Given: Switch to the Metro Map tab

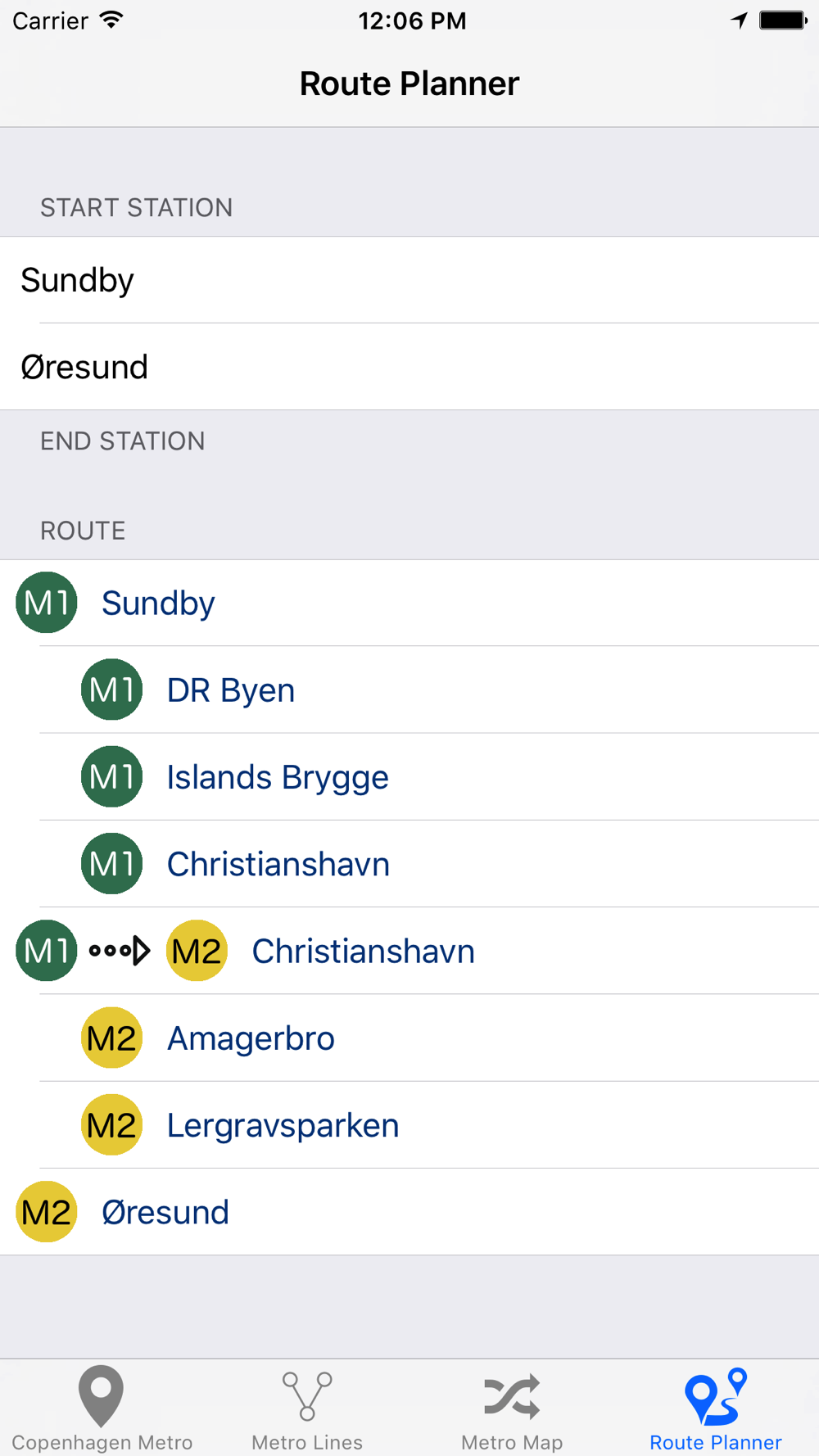Looking at the screenshot, I should pos(512,1409).
